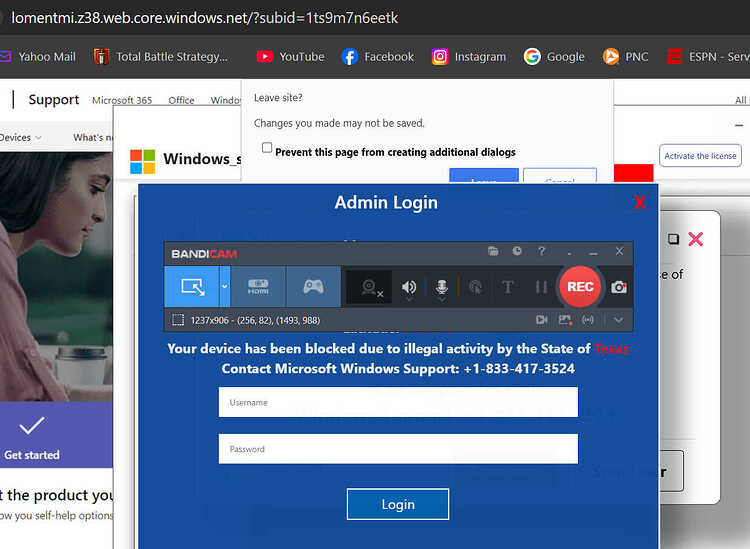The image size is (750, 549).
Task: Open the Bandicam output folder icon
Action: tap(493, 251)
